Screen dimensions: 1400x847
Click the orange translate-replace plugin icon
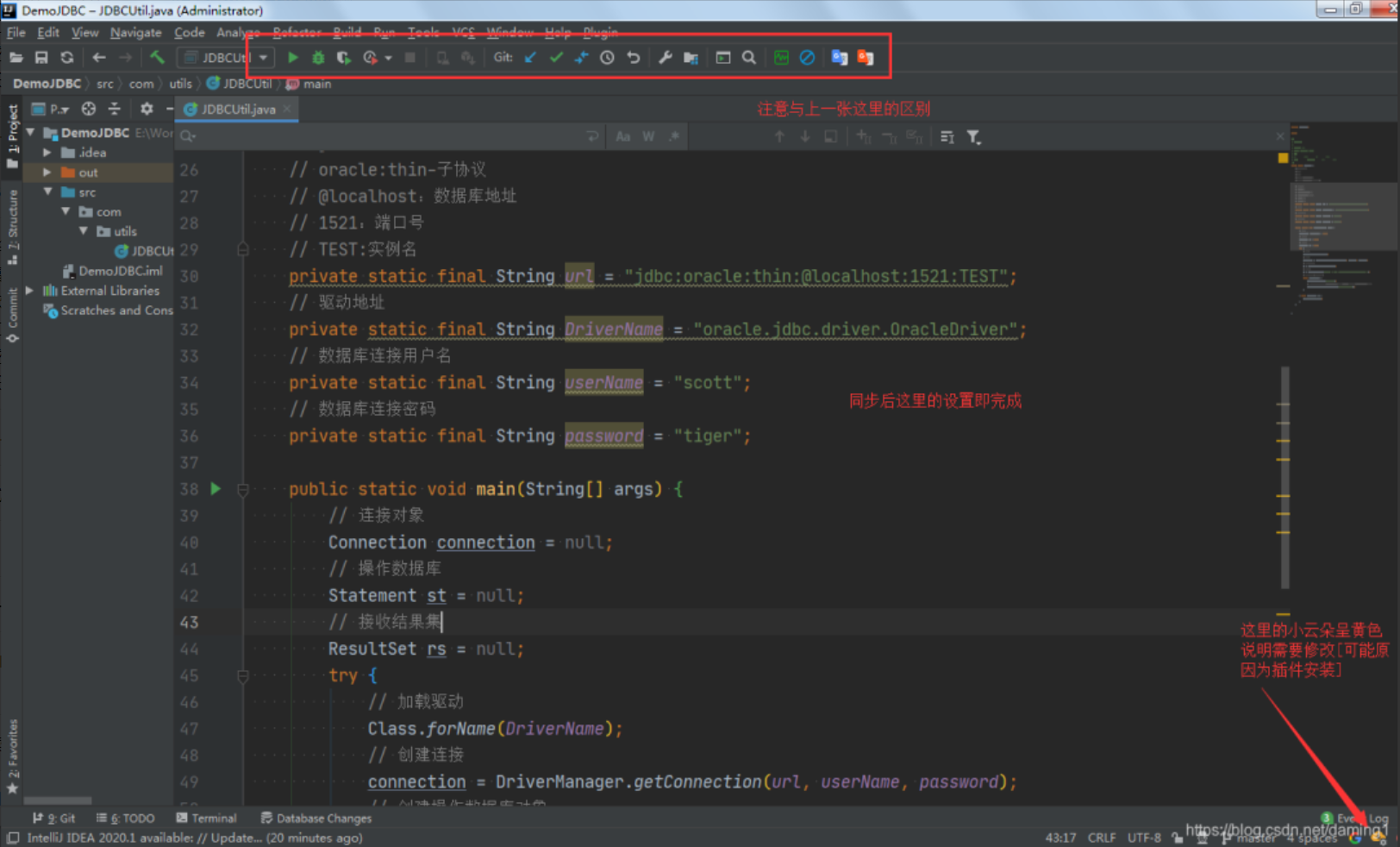865,58
